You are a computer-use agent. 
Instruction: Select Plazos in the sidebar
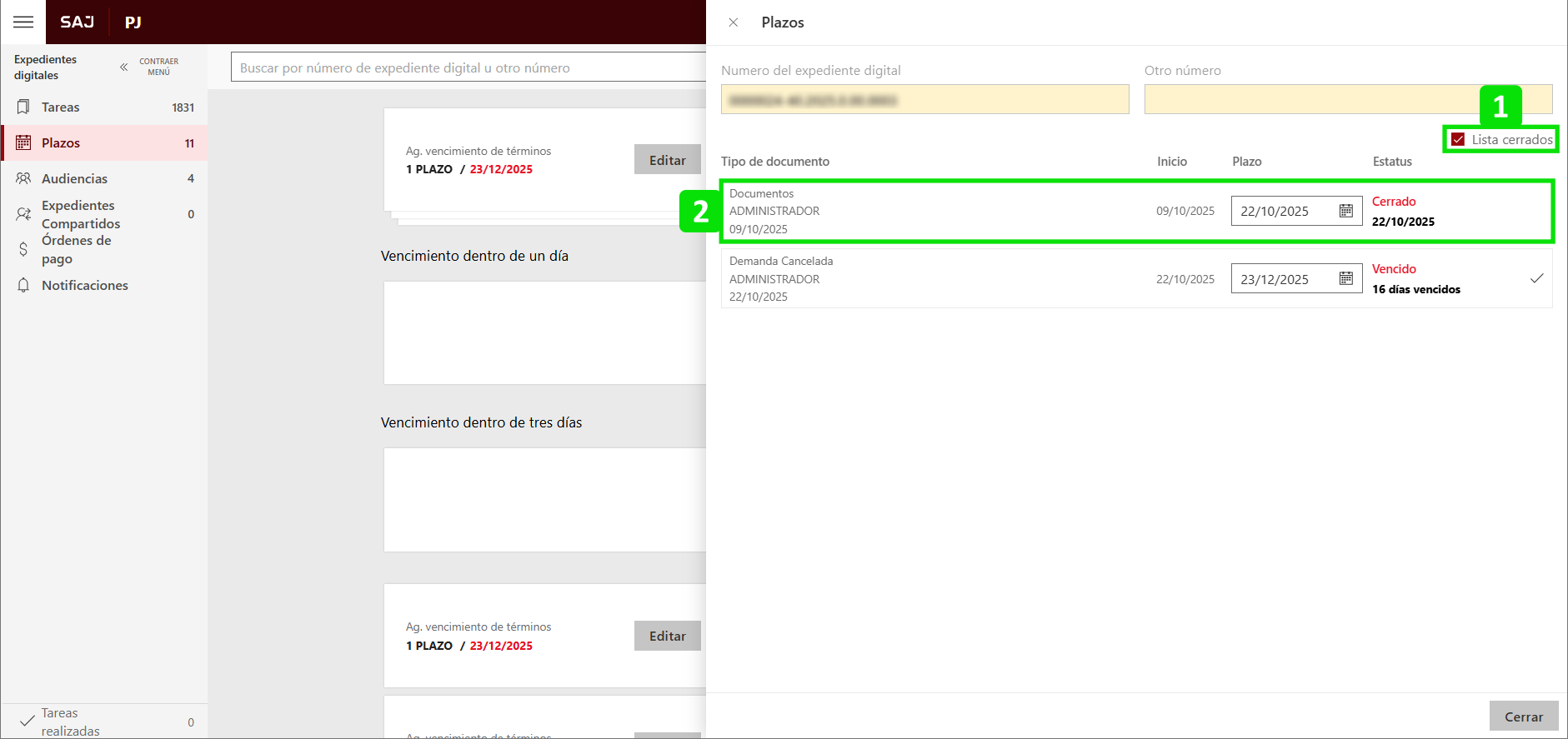(61, 143)
